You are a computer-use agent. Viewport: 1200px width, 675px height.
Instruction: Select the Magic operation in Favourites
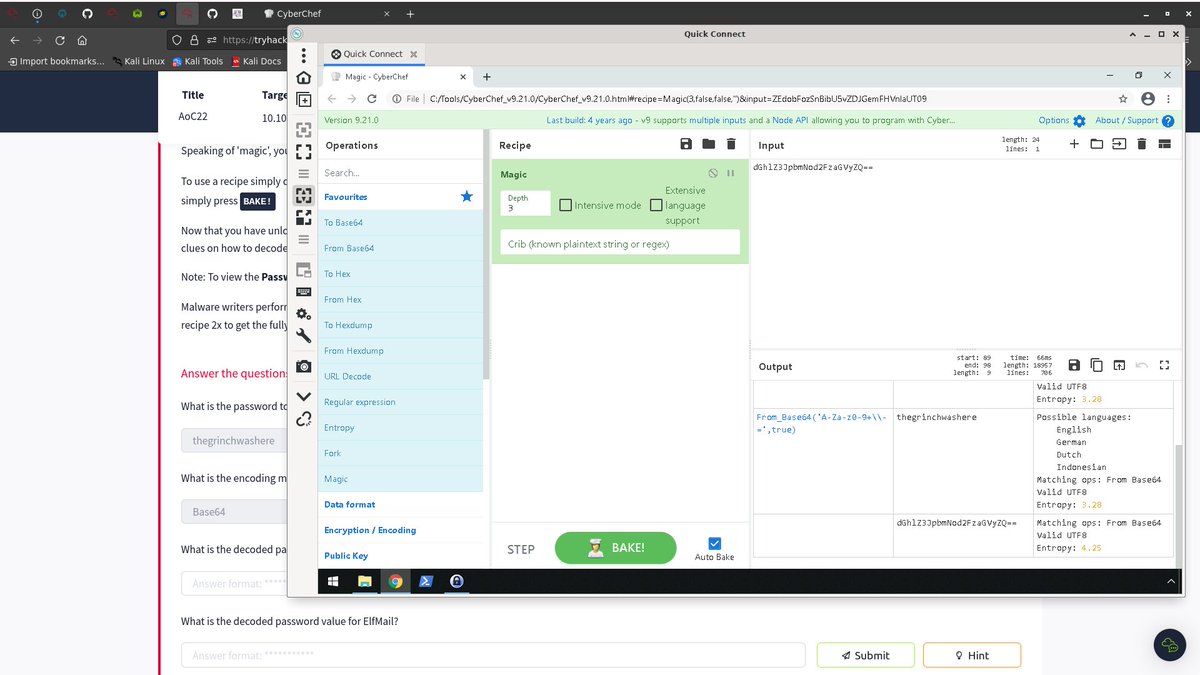(400, 479)
